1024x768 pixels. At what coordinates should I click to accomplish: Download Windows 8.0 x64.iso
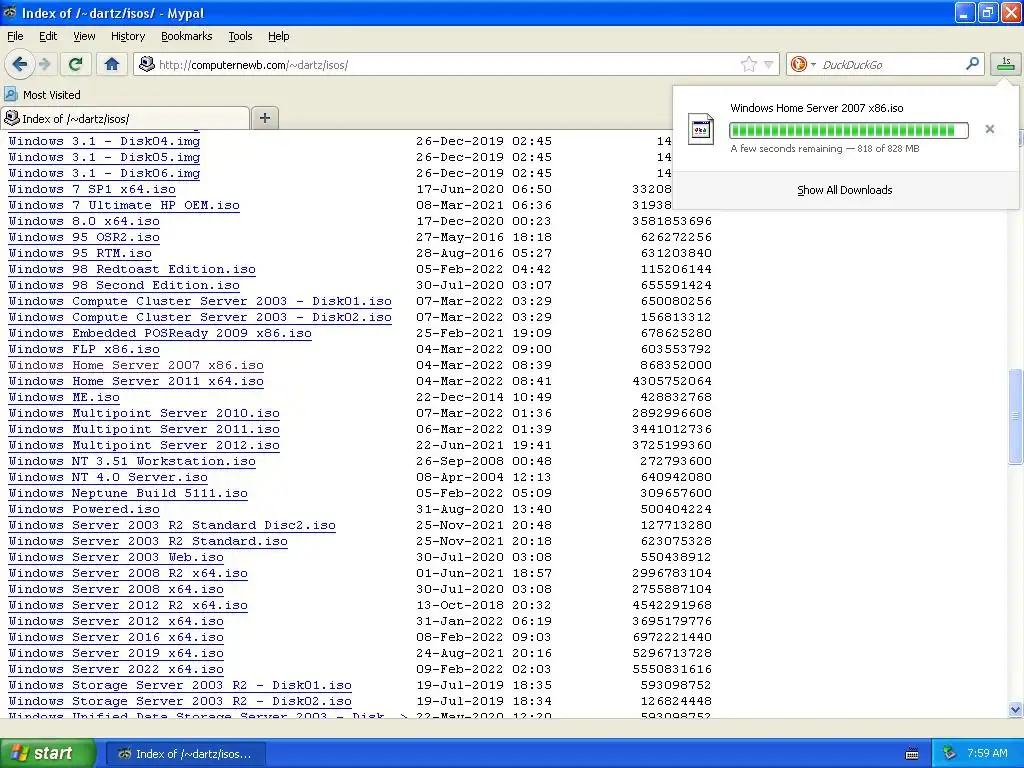coord(84,221)
